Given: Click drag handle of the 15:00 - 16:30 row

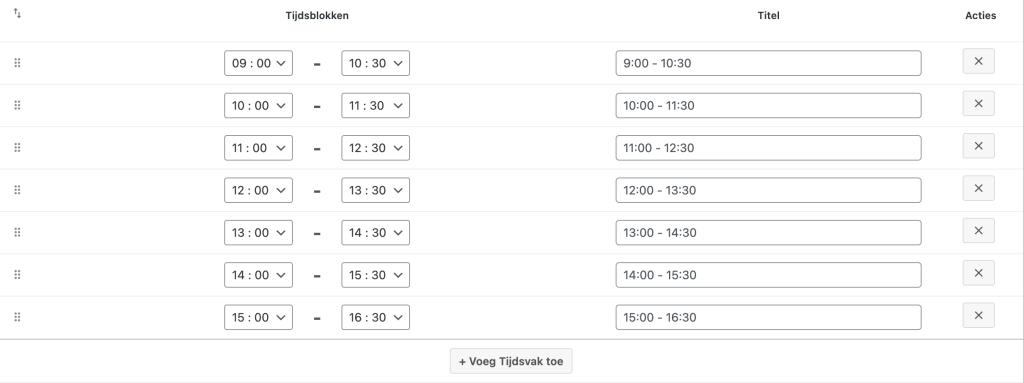Looking at the screenshot, I should 18,317.
